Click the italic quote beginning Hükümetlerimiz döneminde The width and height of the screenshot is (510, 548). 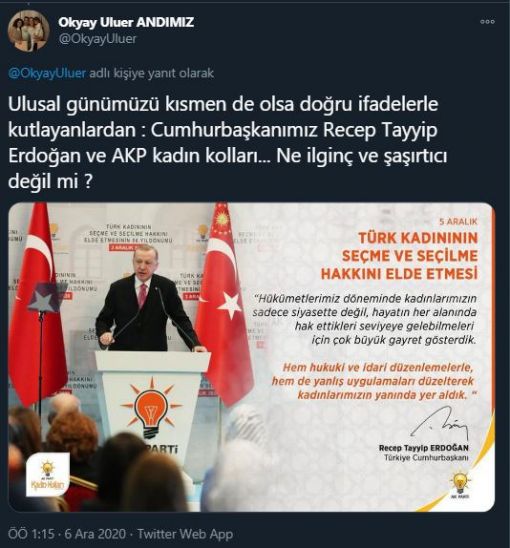coord(365,319)
